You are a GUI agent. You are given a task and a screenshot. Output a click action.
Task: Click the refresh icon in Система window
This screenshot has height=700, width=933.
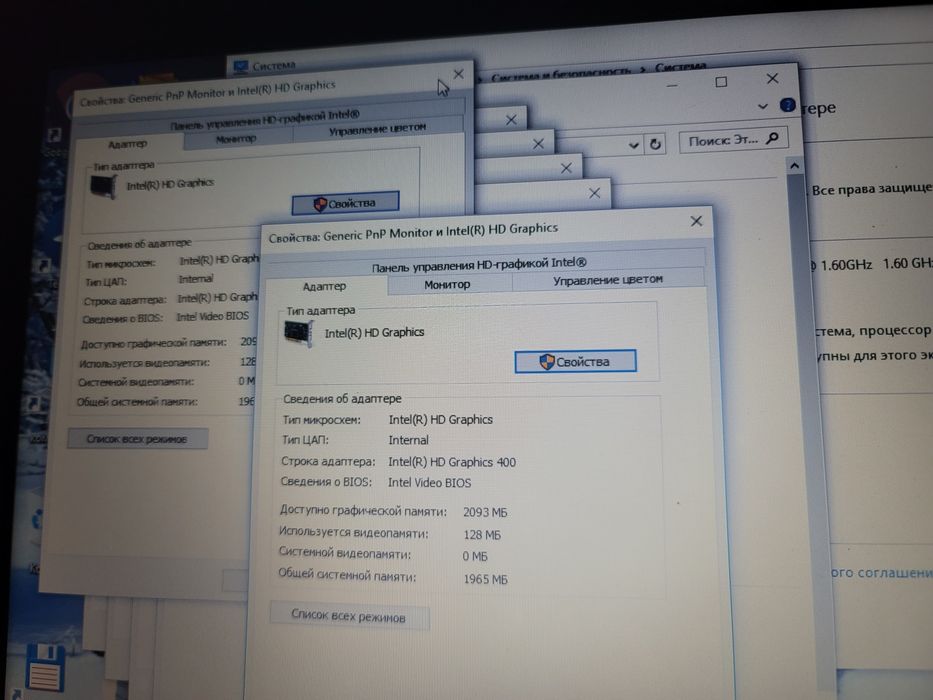coord(655,144)
